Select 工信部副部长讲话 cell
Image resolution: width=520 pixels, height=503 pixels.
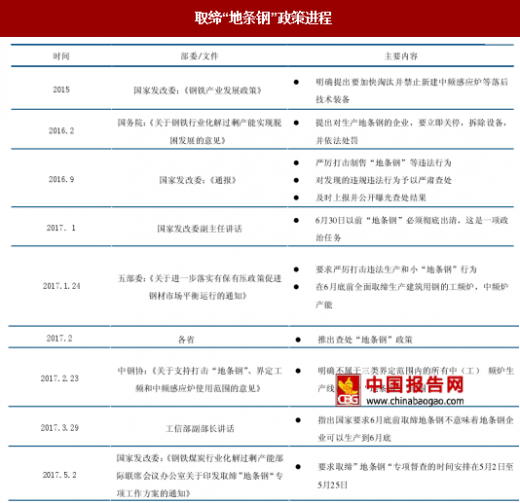pyautogui.click(x=200, y=429)
